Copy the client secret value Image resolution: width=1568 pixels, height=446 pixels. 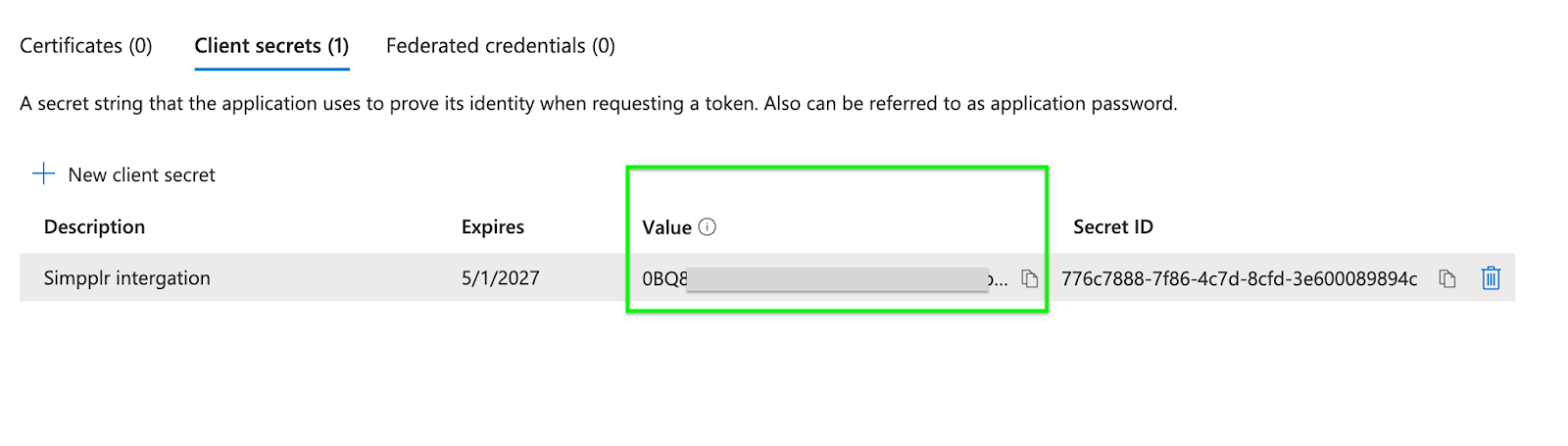(1029, 279)
